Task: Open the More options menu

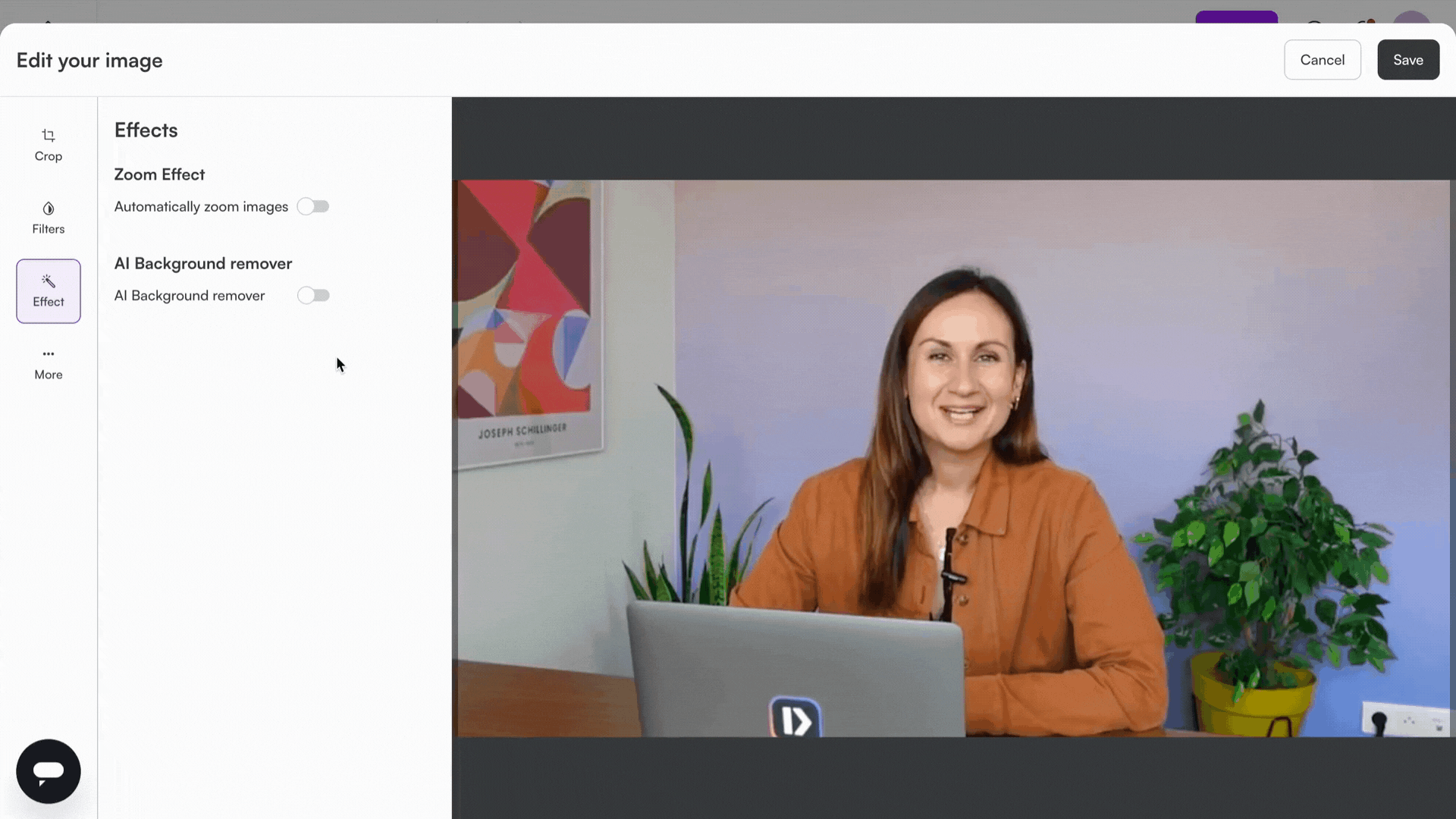Action: click(48, 364)
